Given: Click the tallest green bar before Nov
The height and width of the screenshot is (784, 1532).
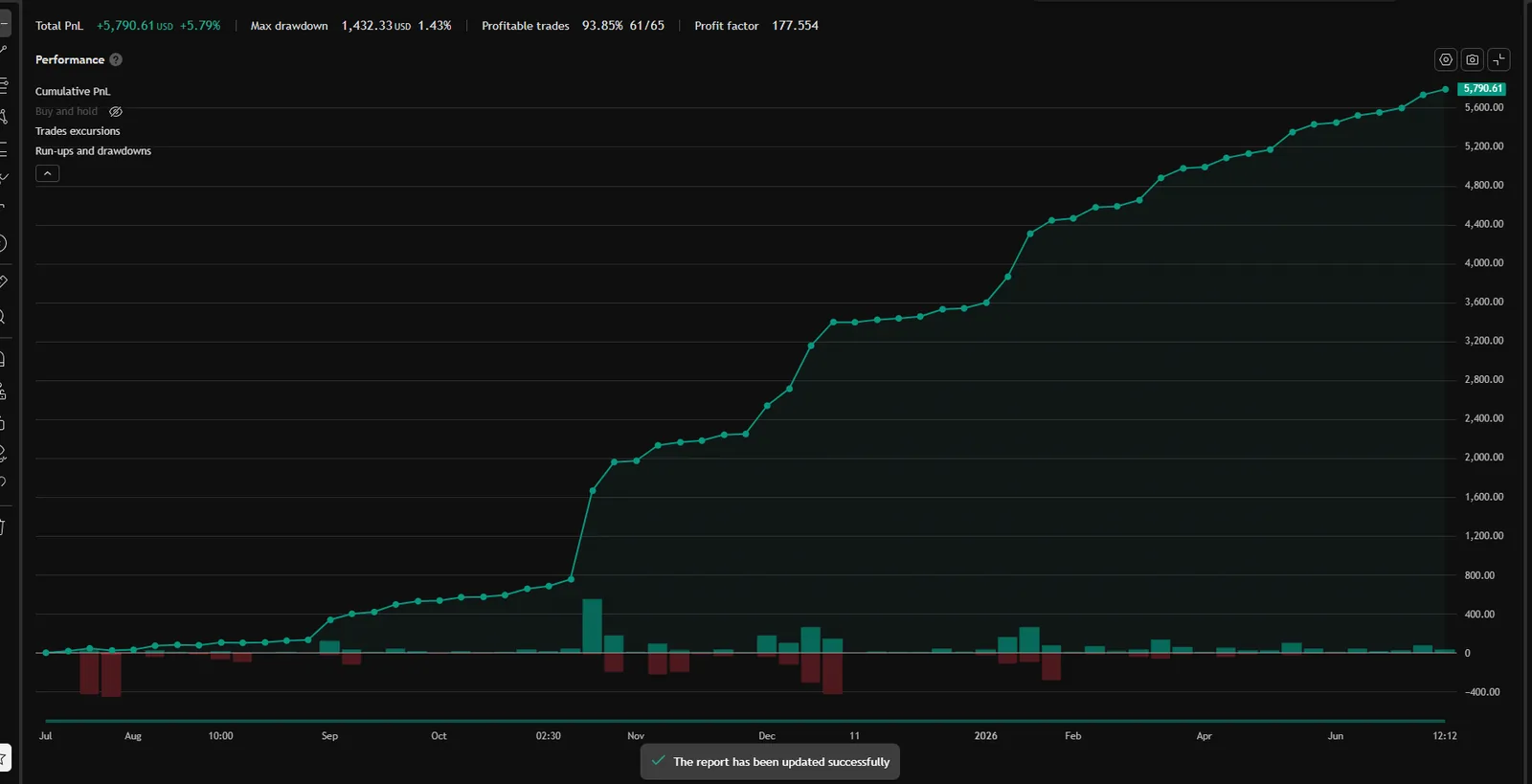Looking at the screenshot, I should (592, 626).
